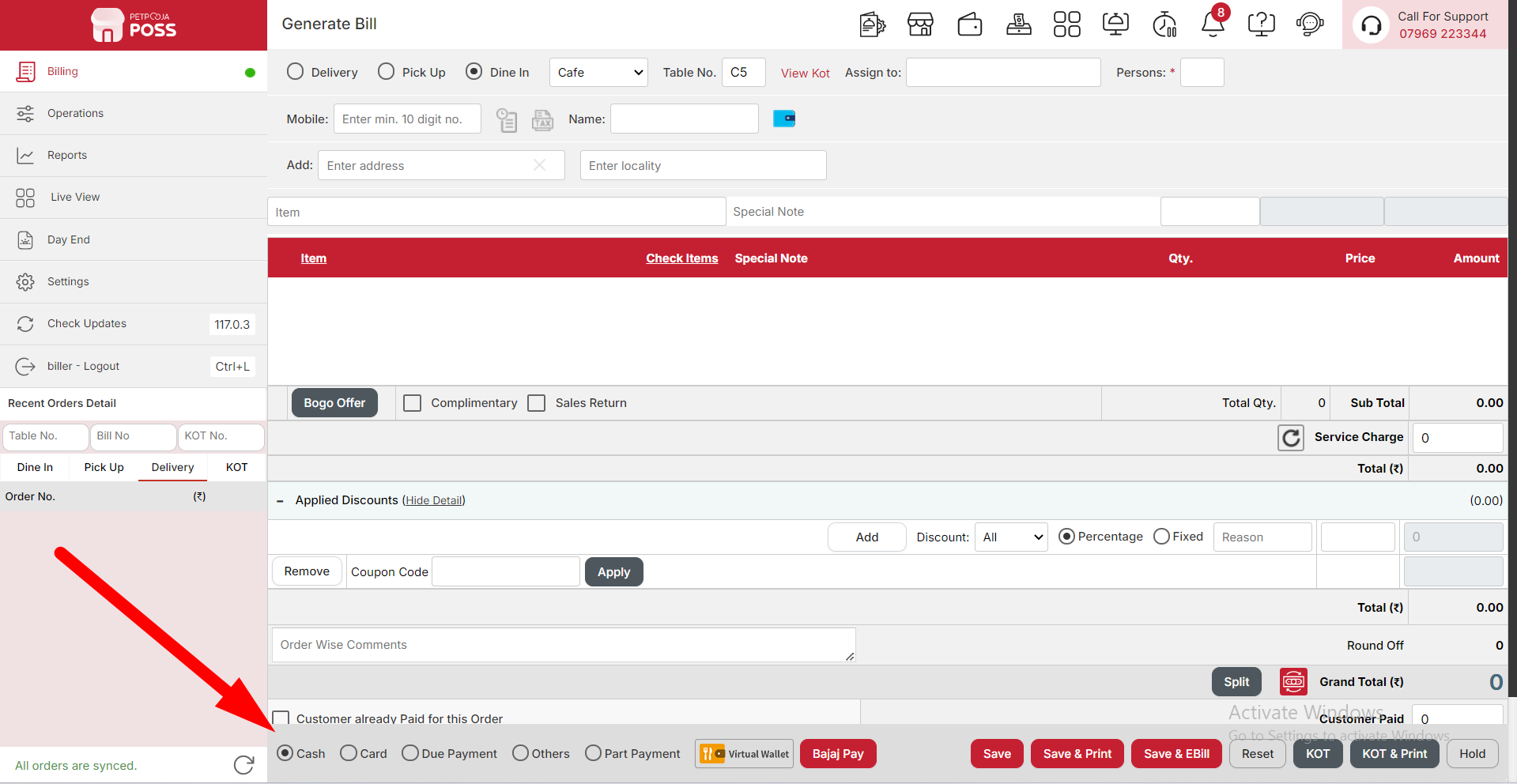Select the Delivery order type

(323, 72)
